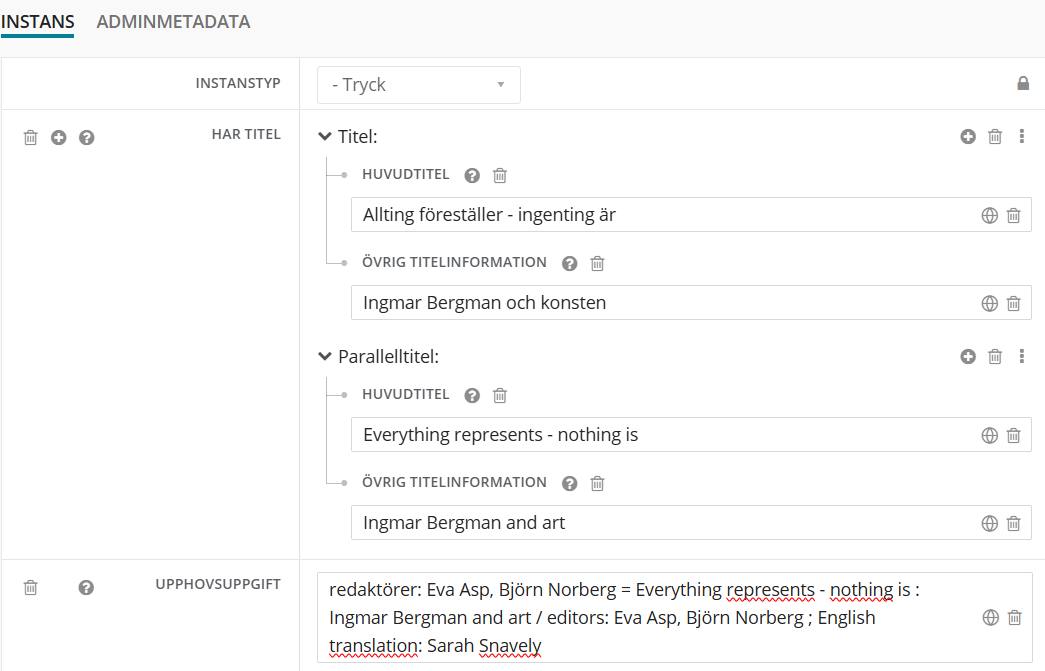The image size is (1045, 671).
Task: Remove the Parallelltitel entity with its trash icon
Action: pyautogui.click(x=995, y=356)
